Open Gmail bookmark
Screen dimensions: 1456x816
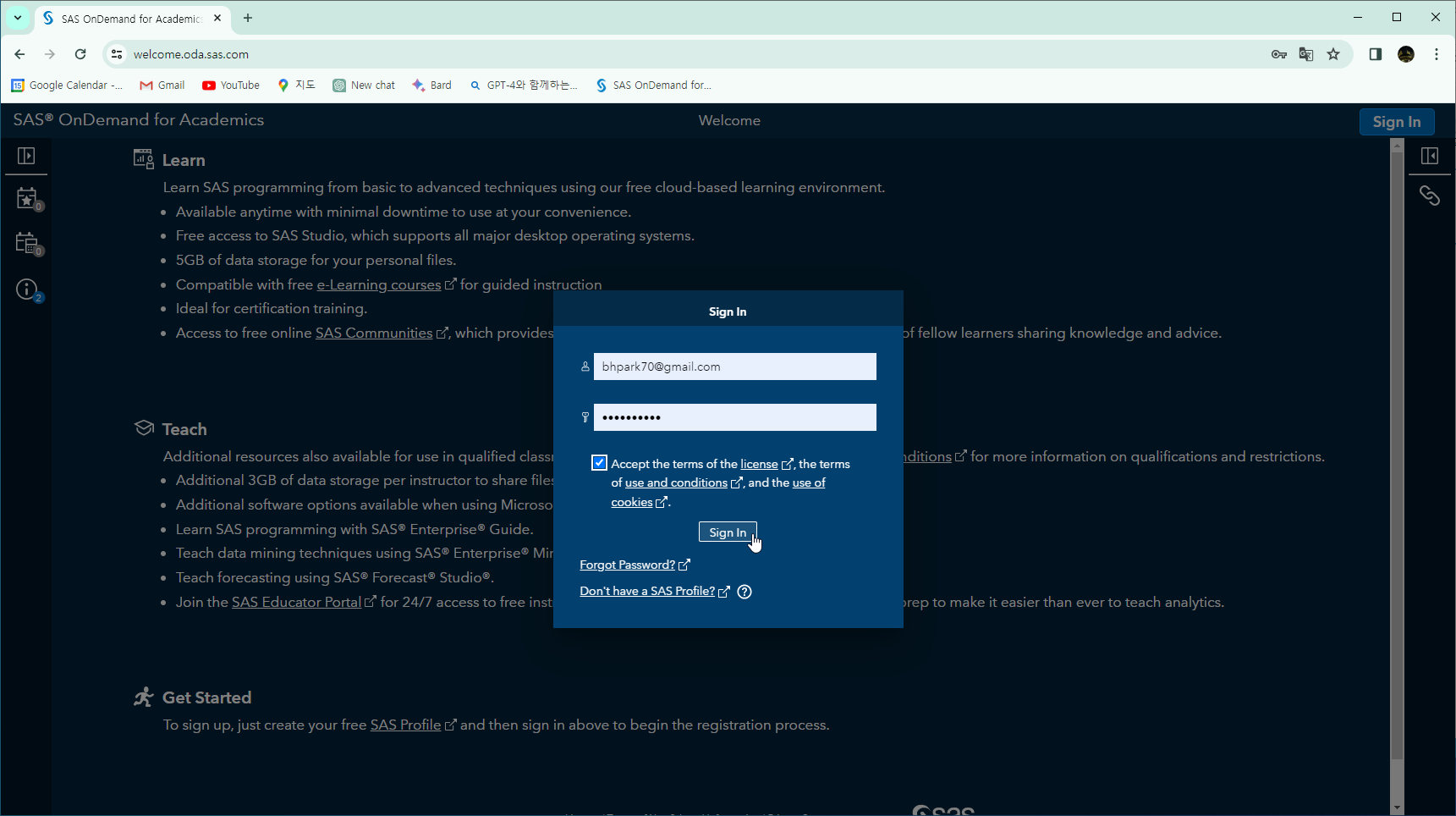(162, 85)
